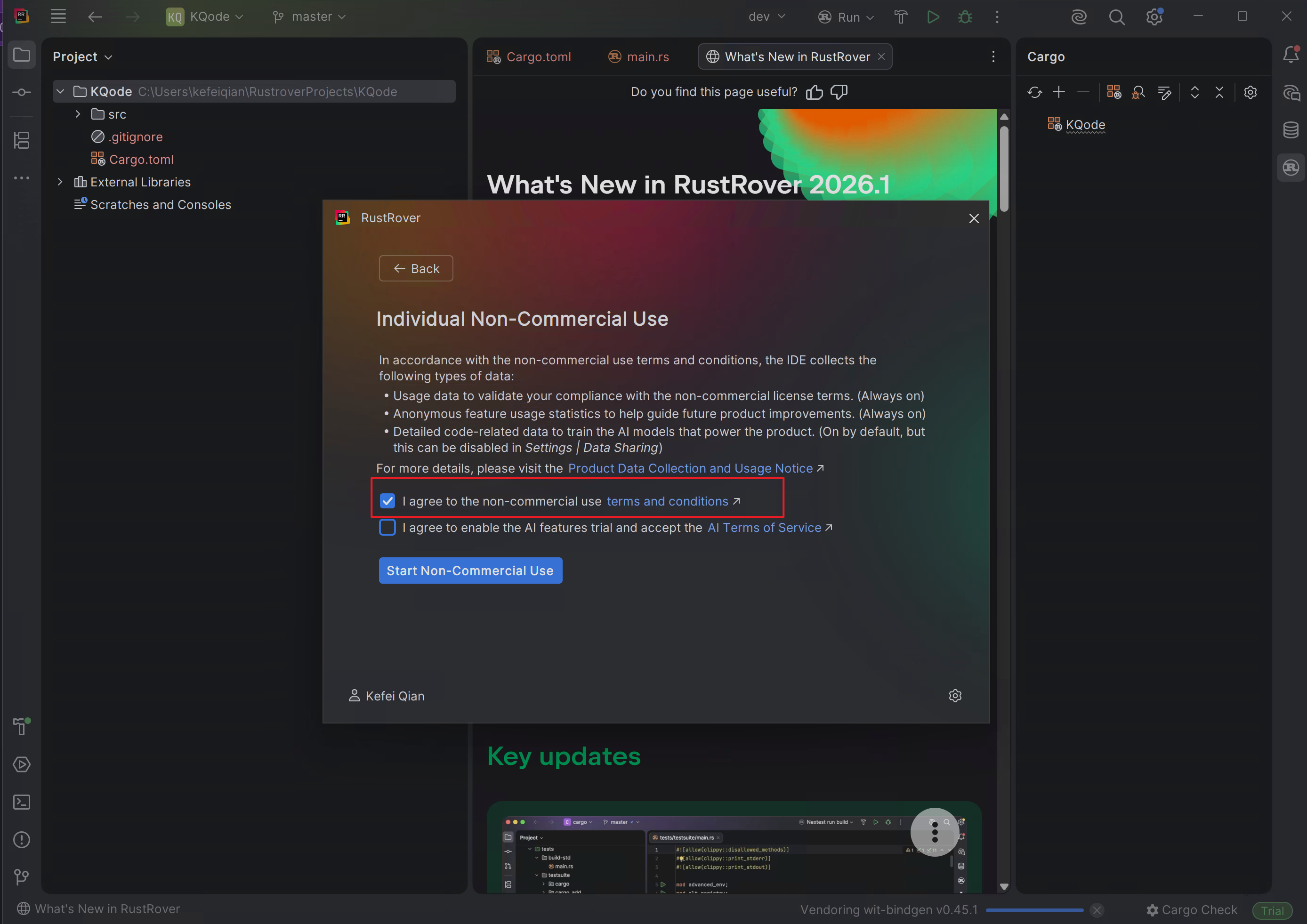Give thumbs down for page usefulness
1307x924 pixels.
click(839, 92)
